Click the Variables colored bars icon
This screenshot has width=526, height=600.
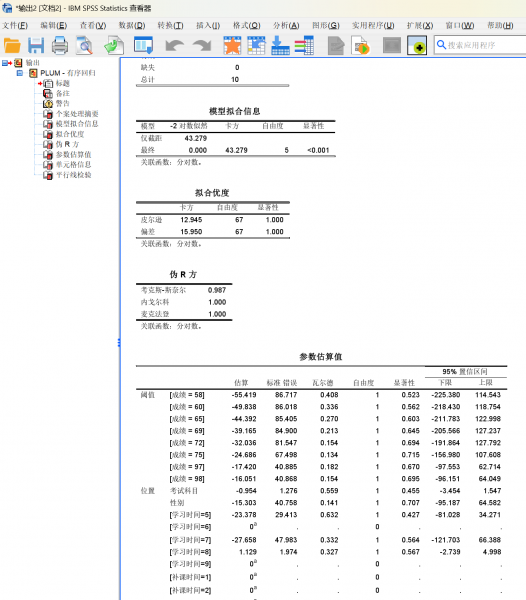point(304,46)
